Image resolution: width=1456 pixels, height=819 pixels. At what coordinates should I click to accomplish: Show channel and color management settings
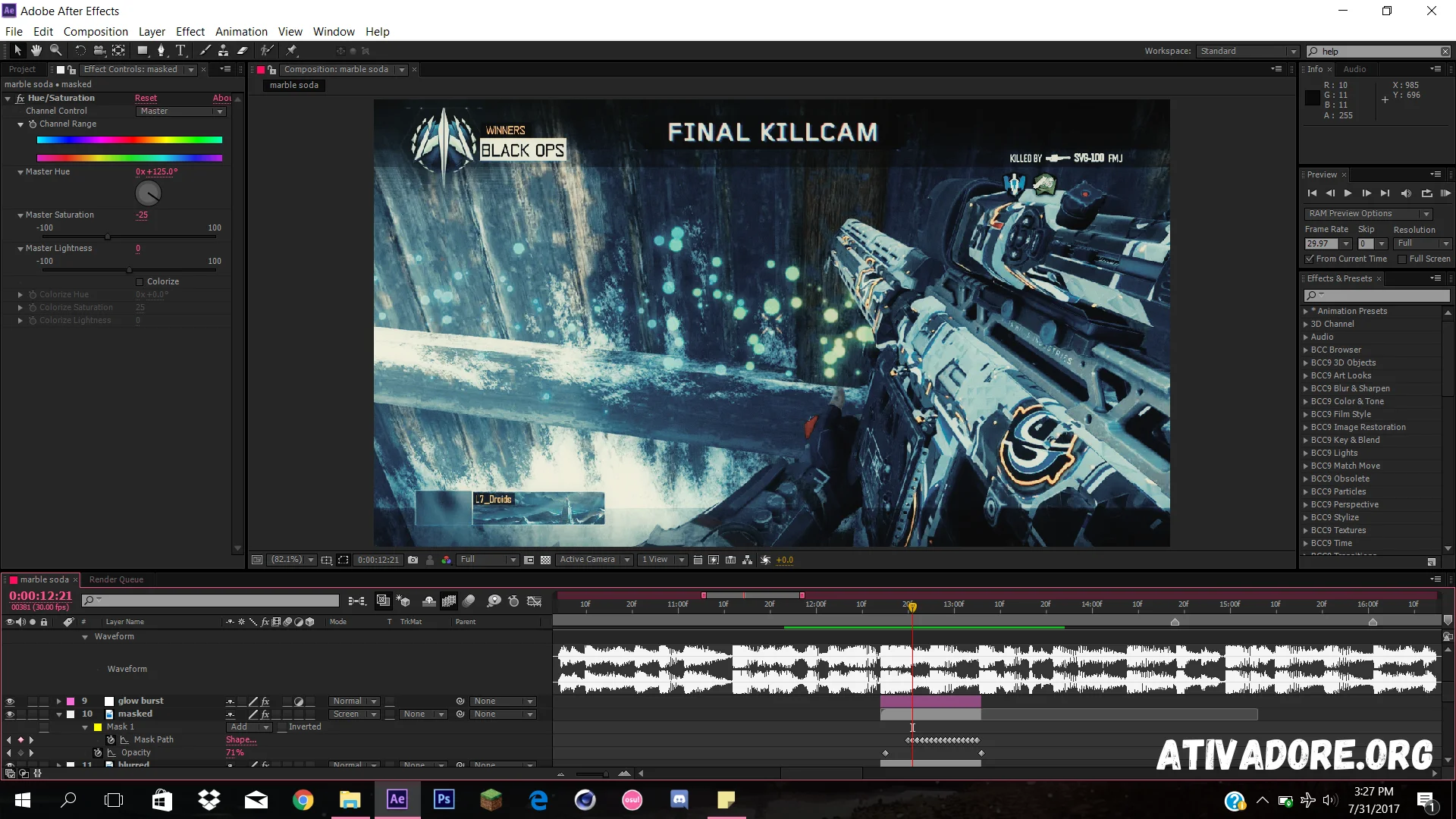pos(446,560)
